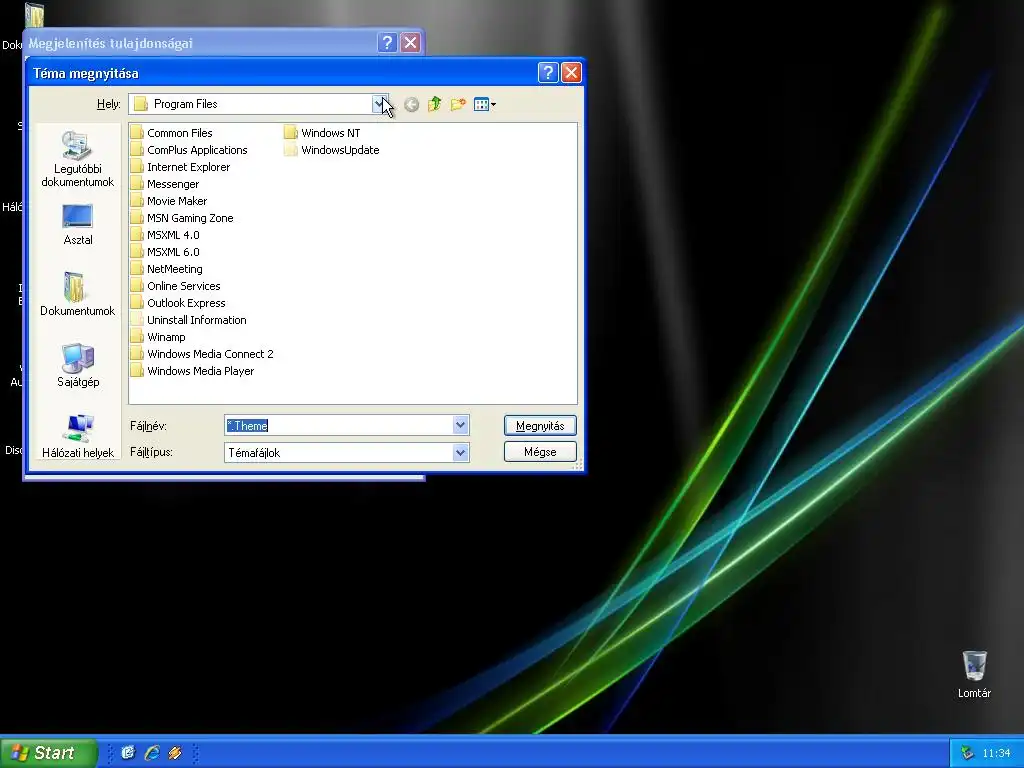
Task: Select the Internet Explorer folder
Action: [181, 167]
